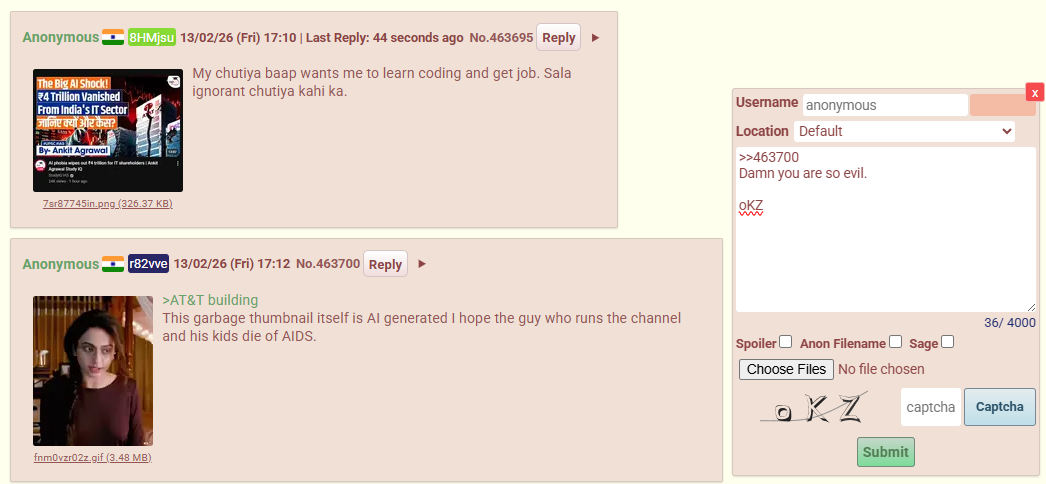Click the Captcha refresh button
The image size is (1046, 484).
coord(999,407)
